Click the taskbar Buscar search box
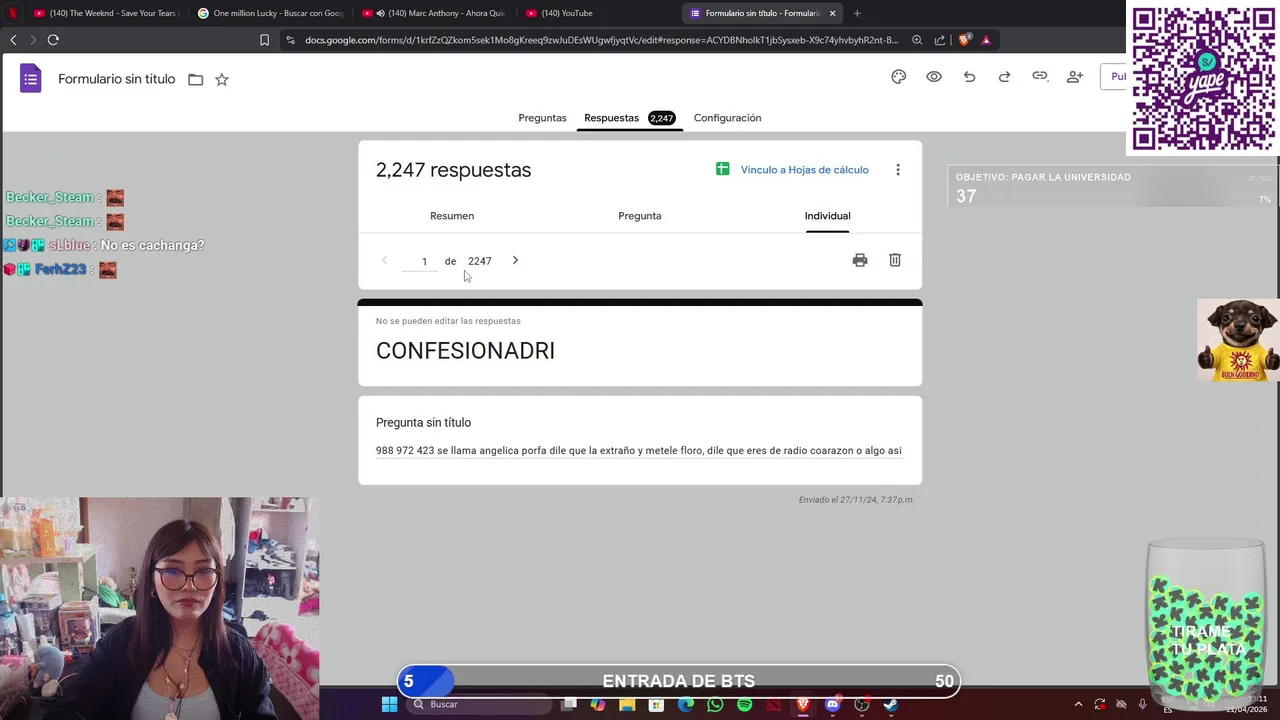 click(480, 705)
